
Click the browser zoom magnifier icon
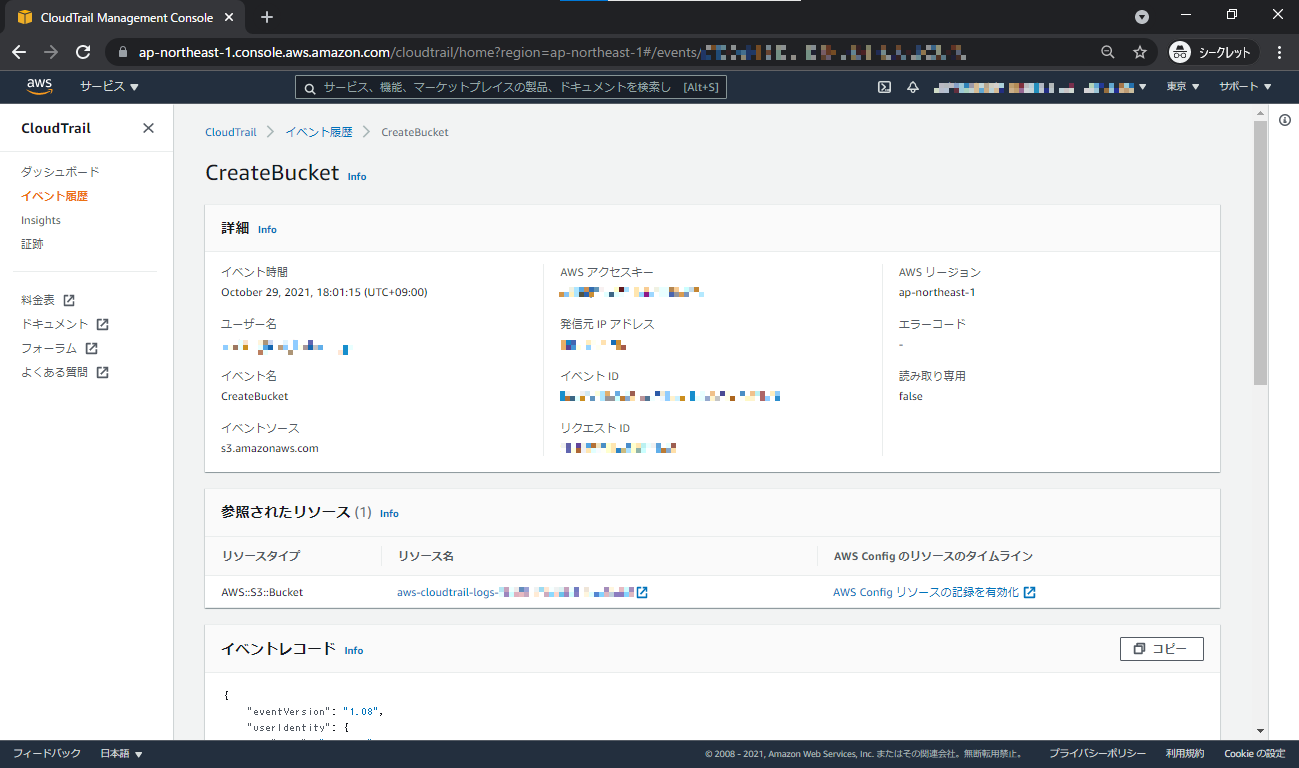click(1107, 52)
